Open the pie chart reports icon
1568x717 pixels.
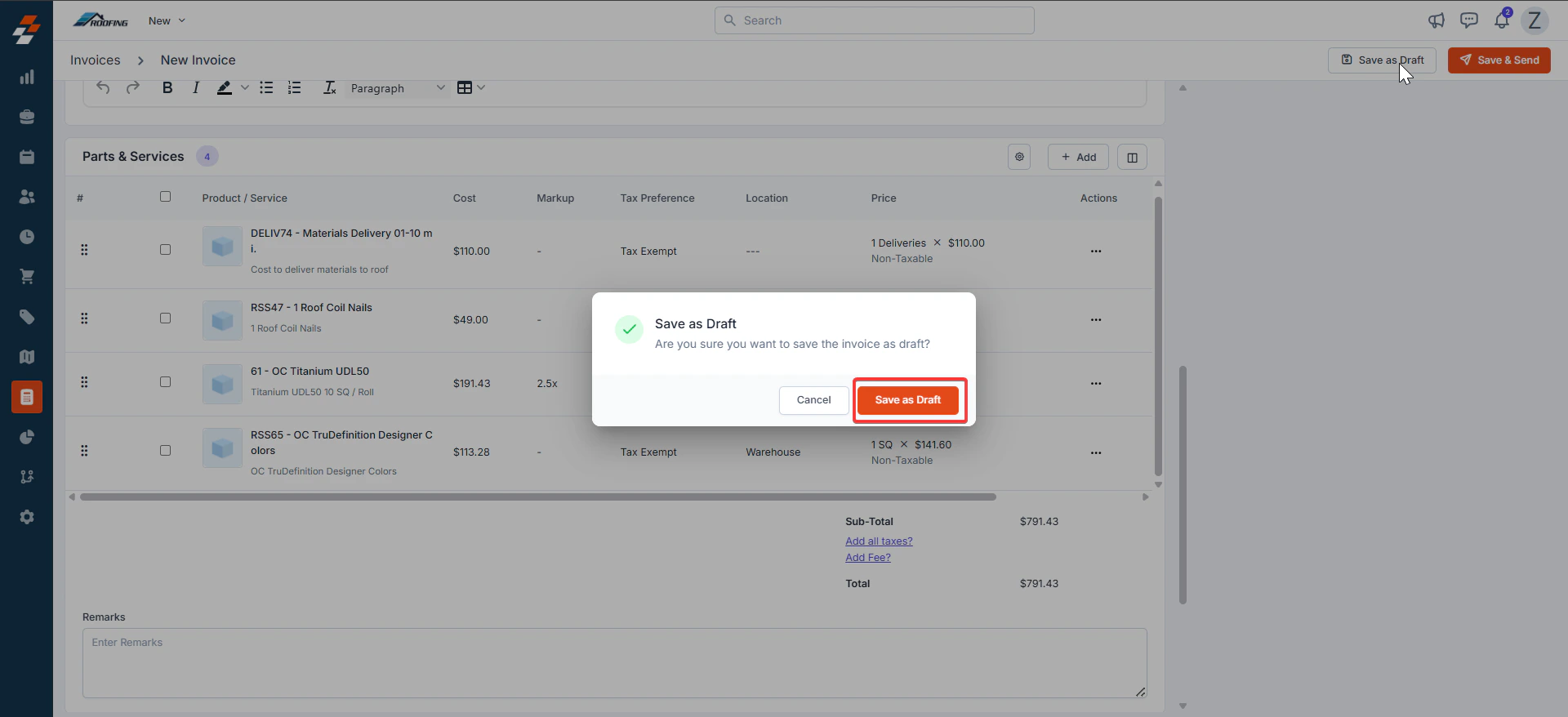point(27,437)
